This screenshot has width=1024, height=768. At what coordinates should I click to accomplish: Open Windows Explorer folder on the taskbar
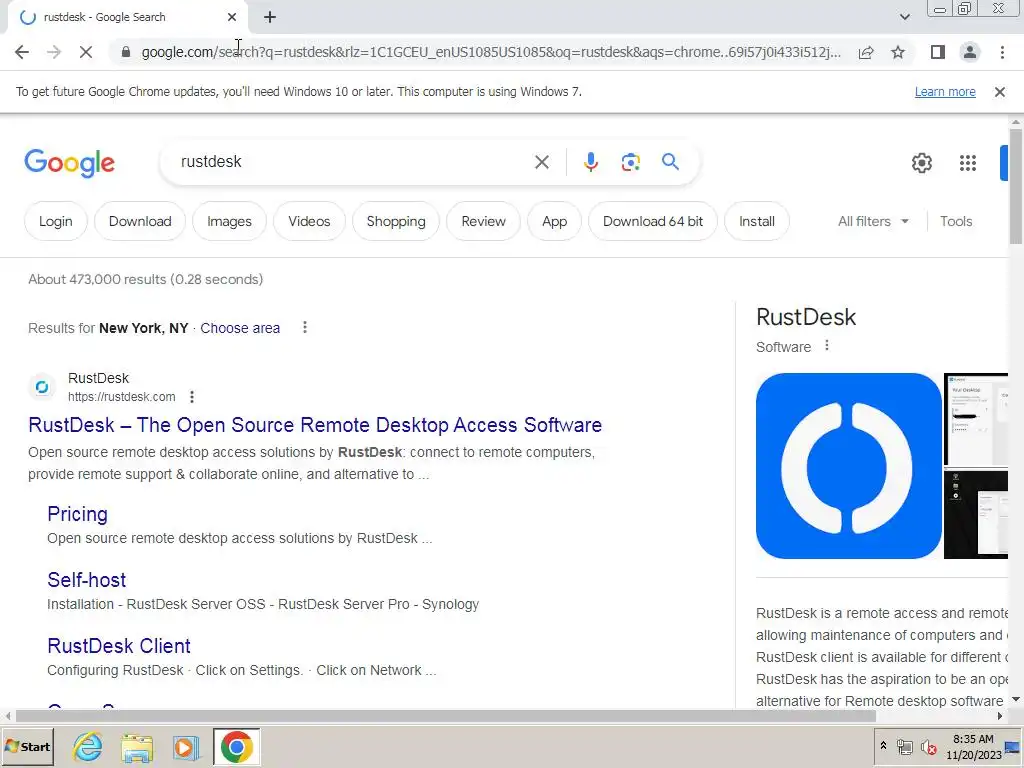(x=137, y=747)
